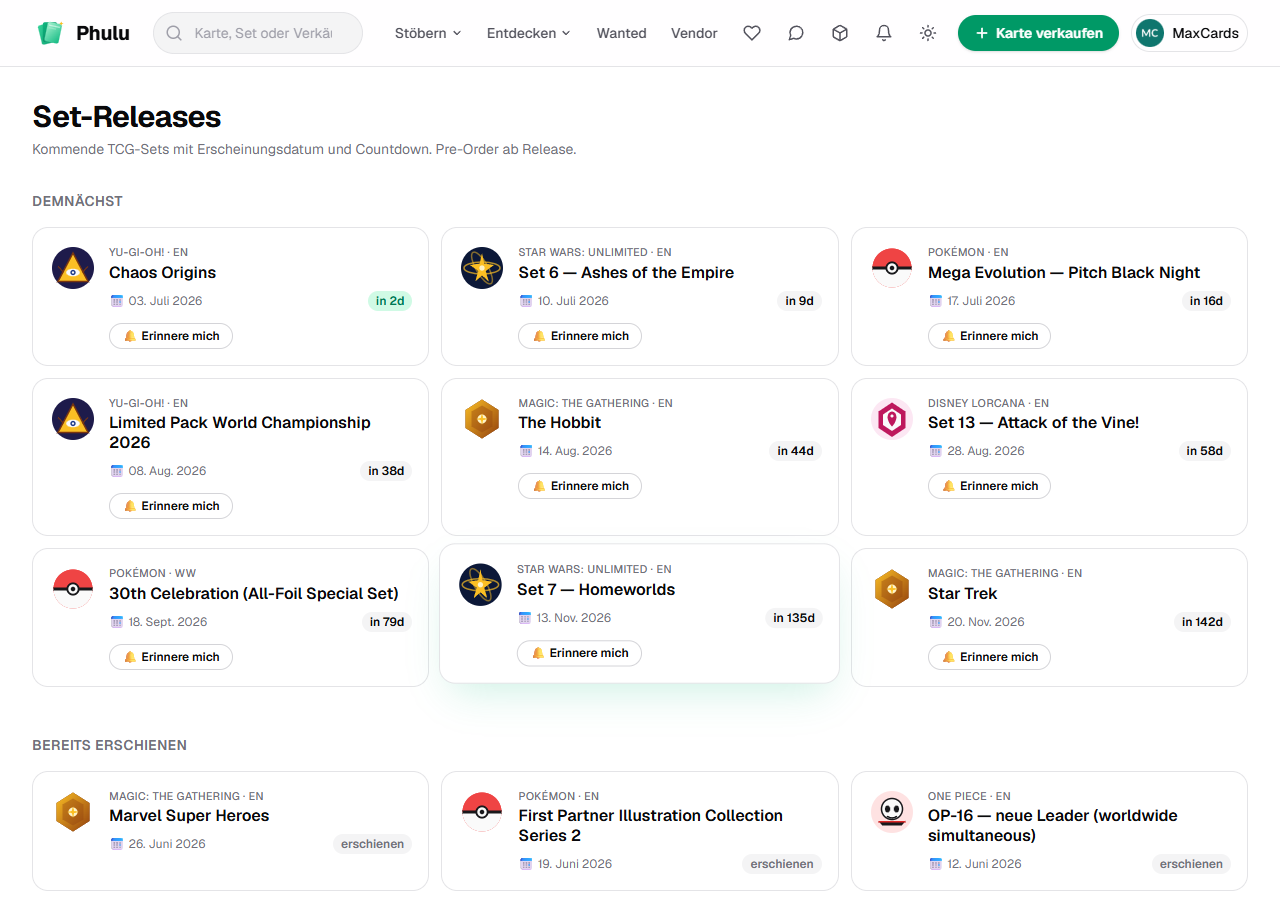Click 'erschienen' badge on OP-16 card
The height and width of the screenshot is (900, 1280).
click(1191, 864)
